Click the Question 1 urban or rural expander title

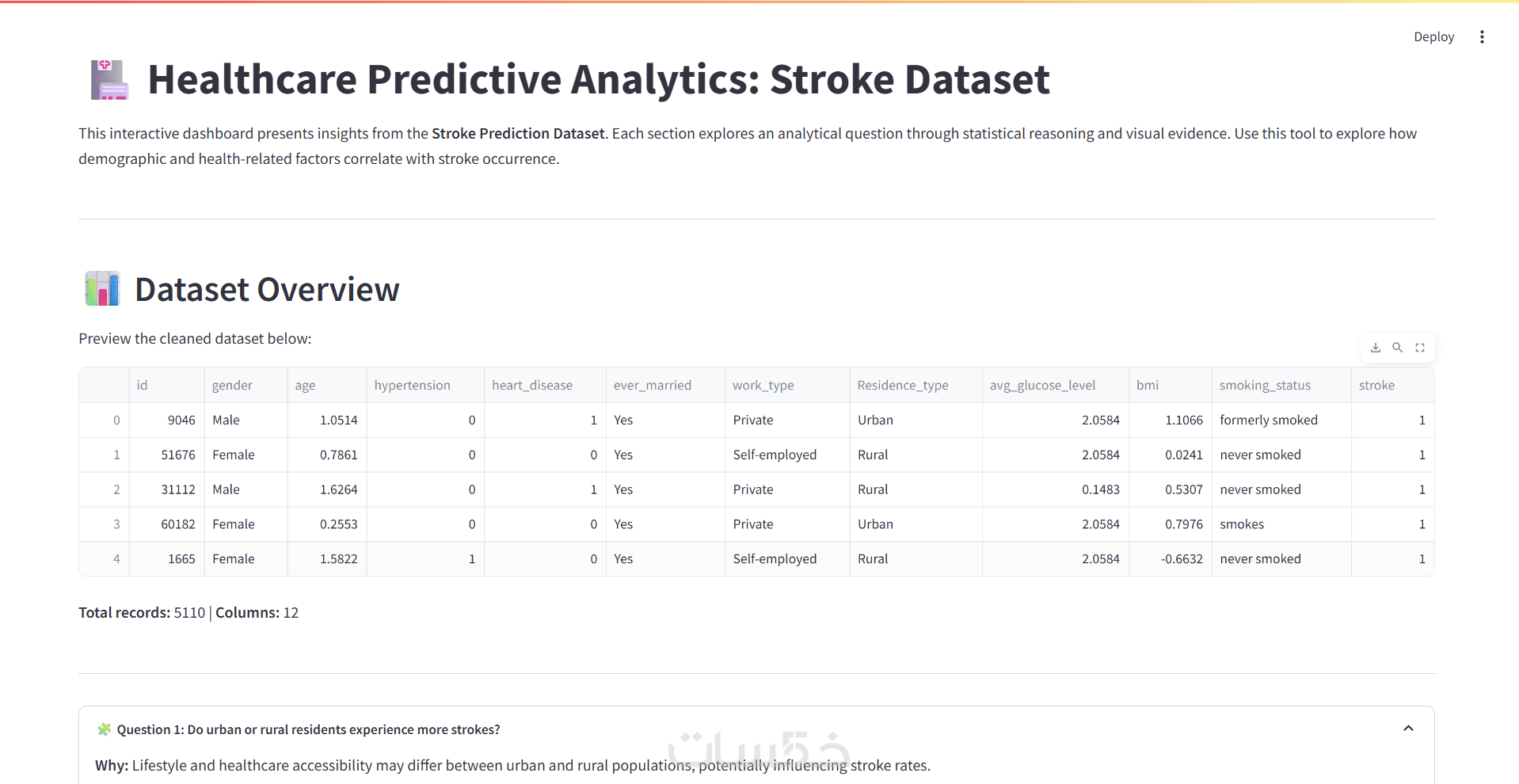pos(308,729)
